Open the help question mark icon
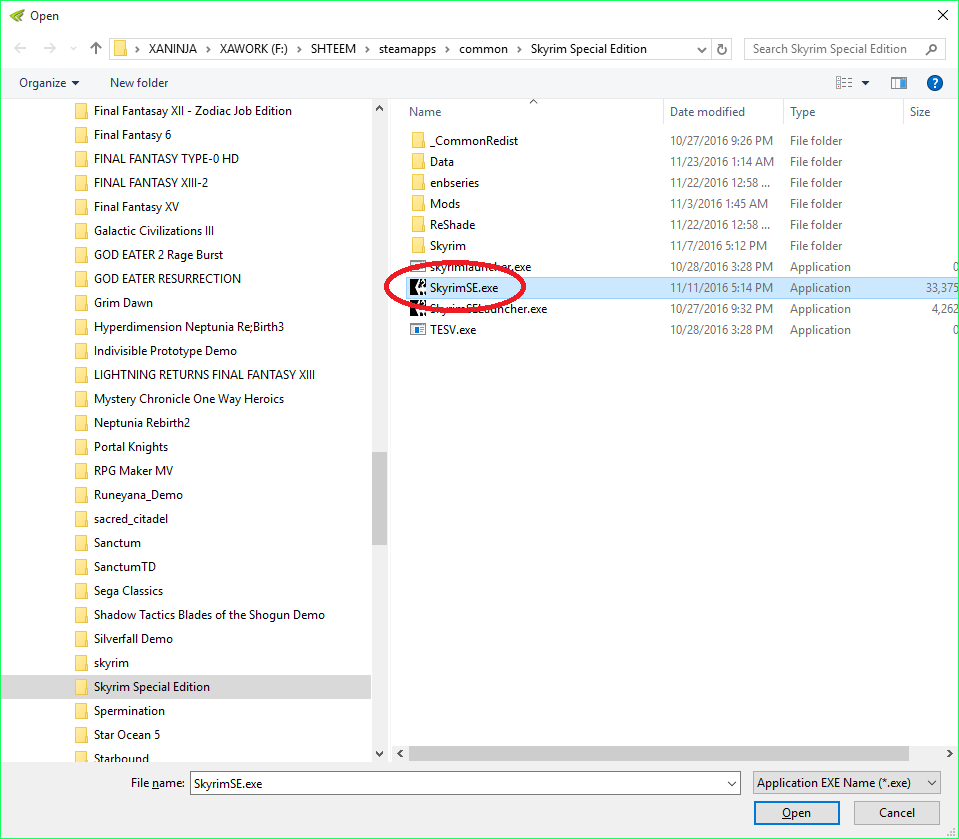 coord(935,83)
